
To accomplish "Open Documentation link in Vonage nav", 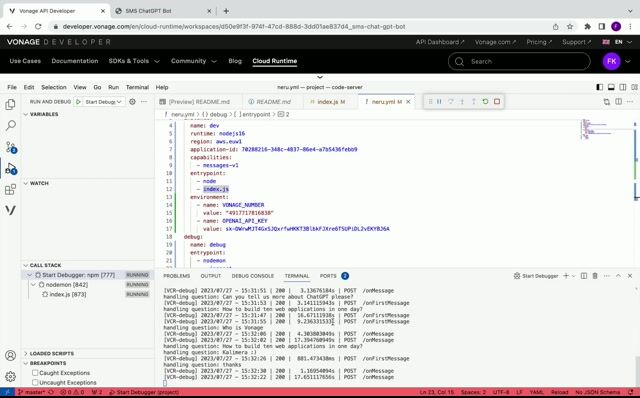I will click(x=75, y=61).
